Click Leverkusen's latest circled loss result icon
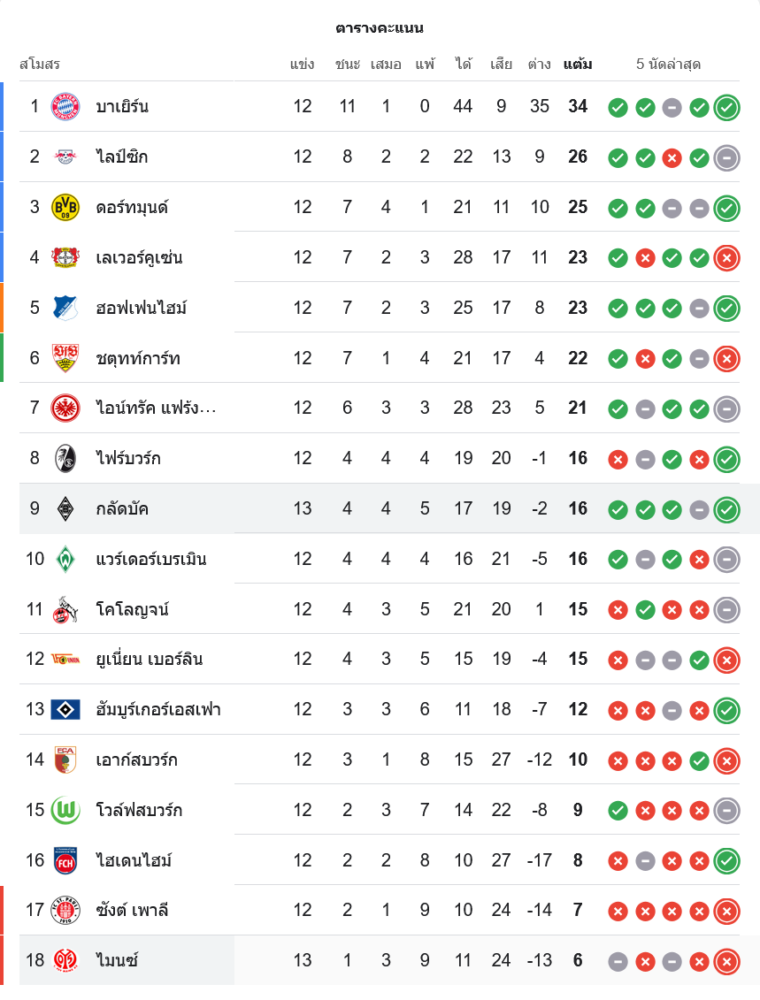 tap(727, 257)
